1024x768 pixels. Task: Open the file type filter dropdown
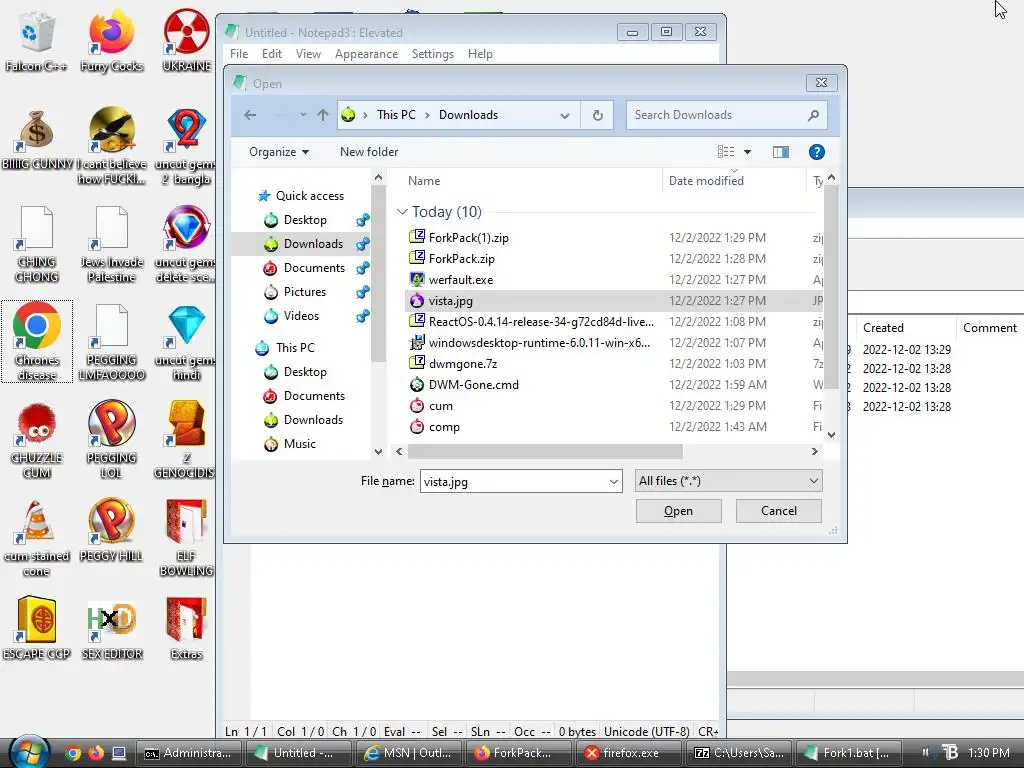[x=728, y=481]
